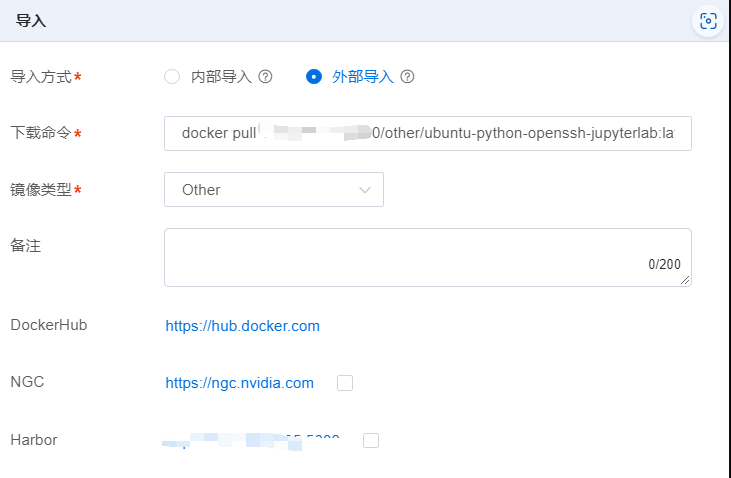
Task: Click the help icon beside 内部导入
Action: click(x=266, y=77)
